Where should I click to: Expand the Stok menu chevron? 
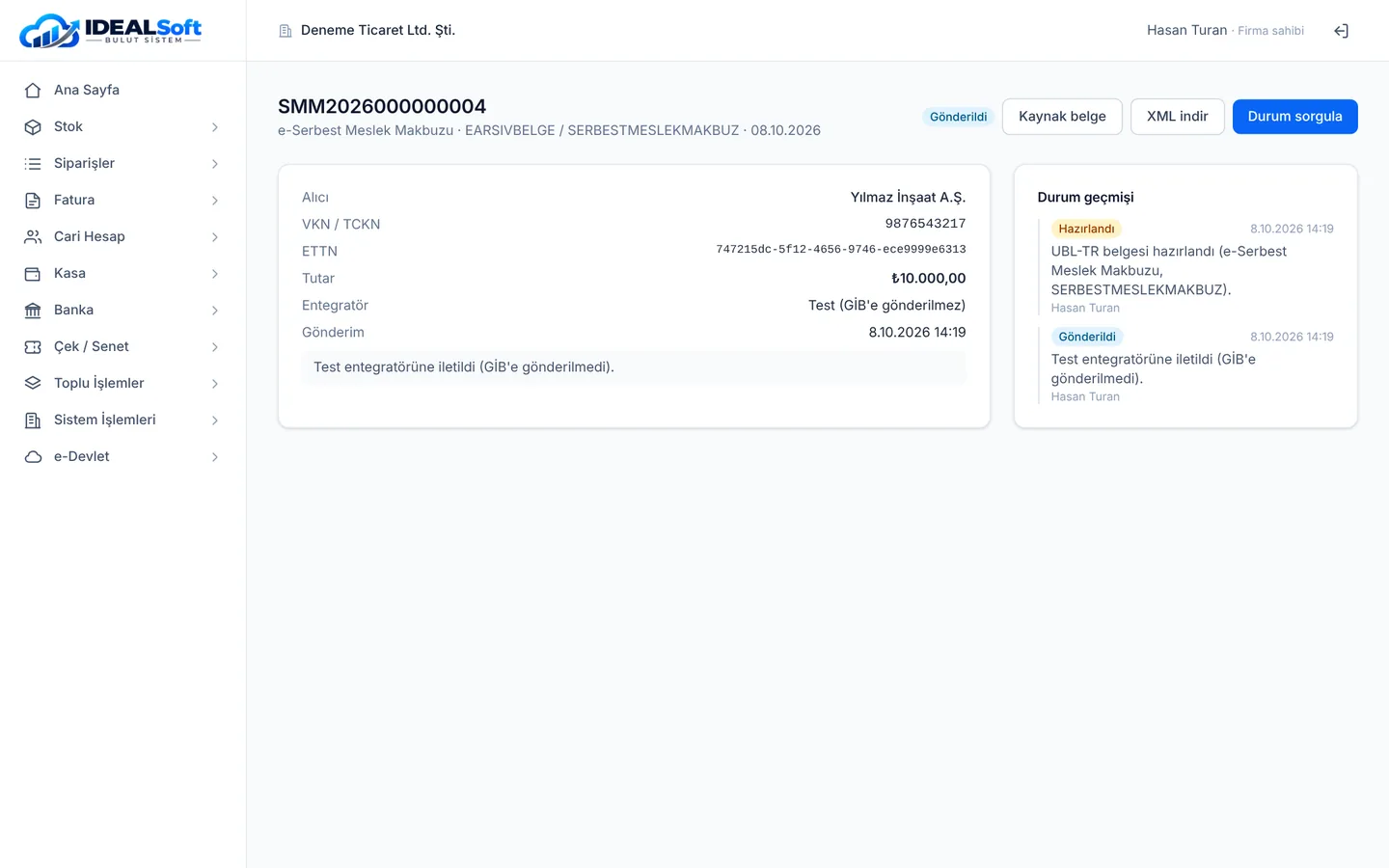[x=215, y=126]
